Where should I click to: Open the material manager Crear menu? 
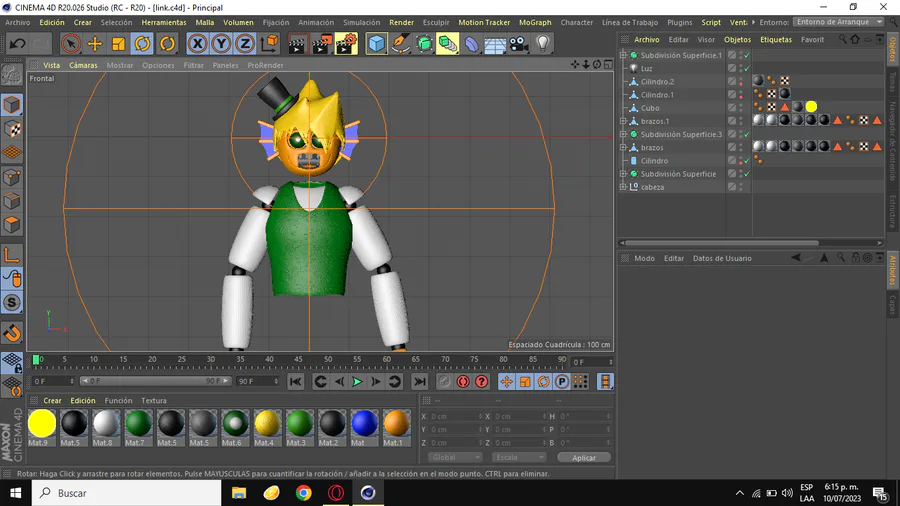click(x=52, y=400)
